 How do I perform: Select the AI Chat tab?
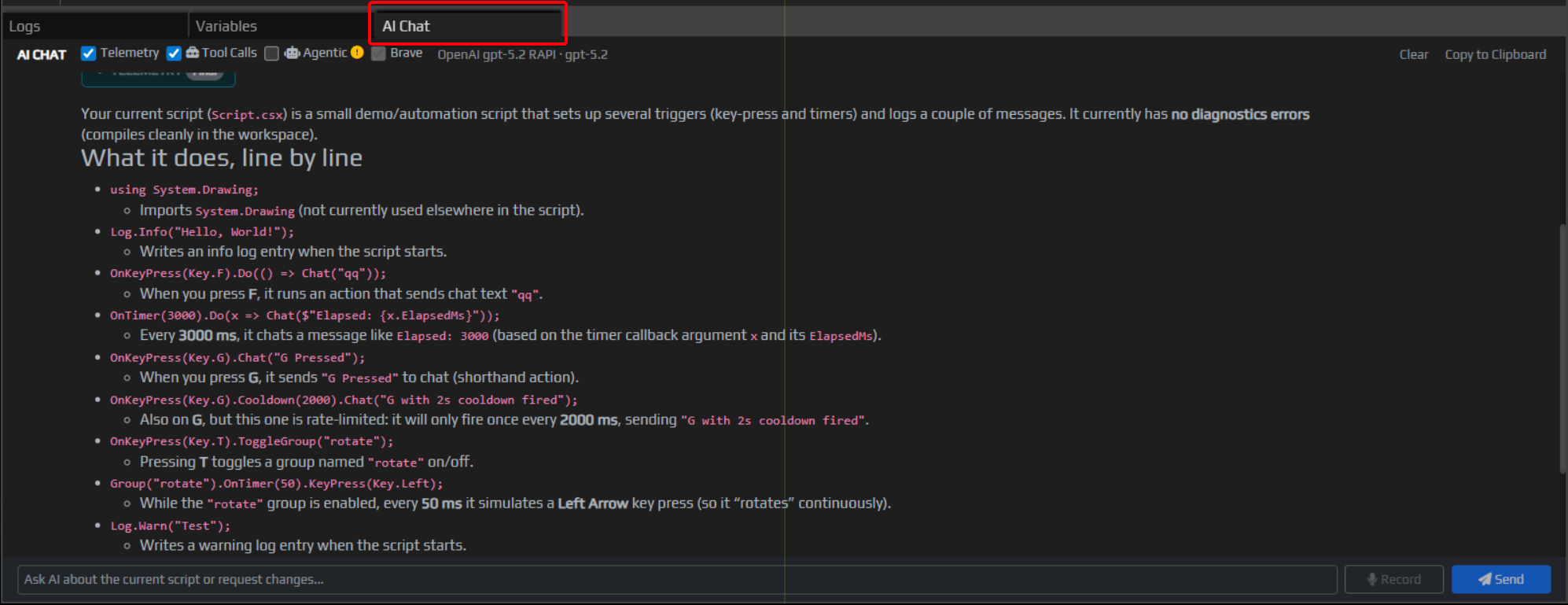click(x=406, y=26)
